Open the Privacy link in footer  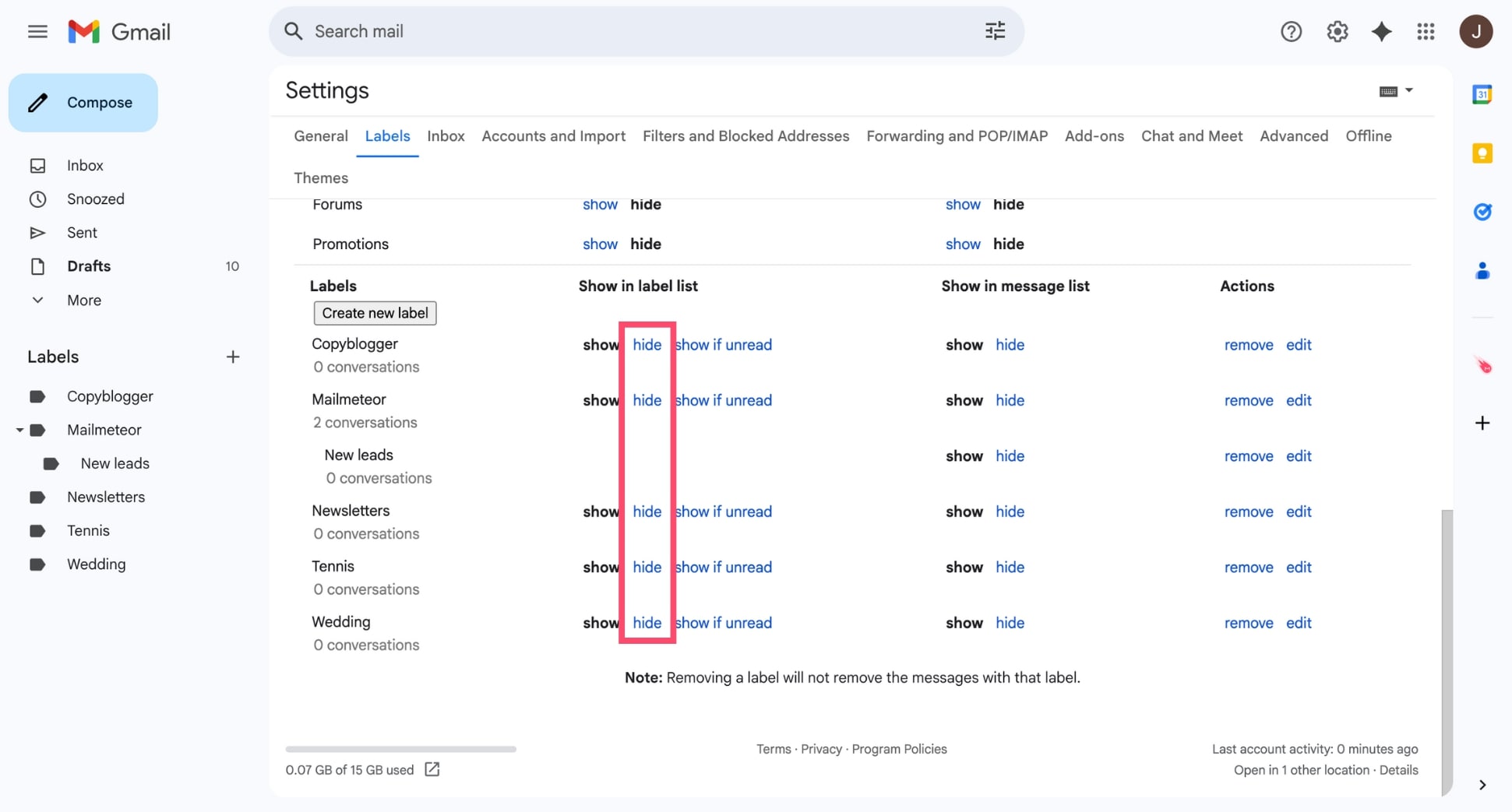click(x=821, y=749)
